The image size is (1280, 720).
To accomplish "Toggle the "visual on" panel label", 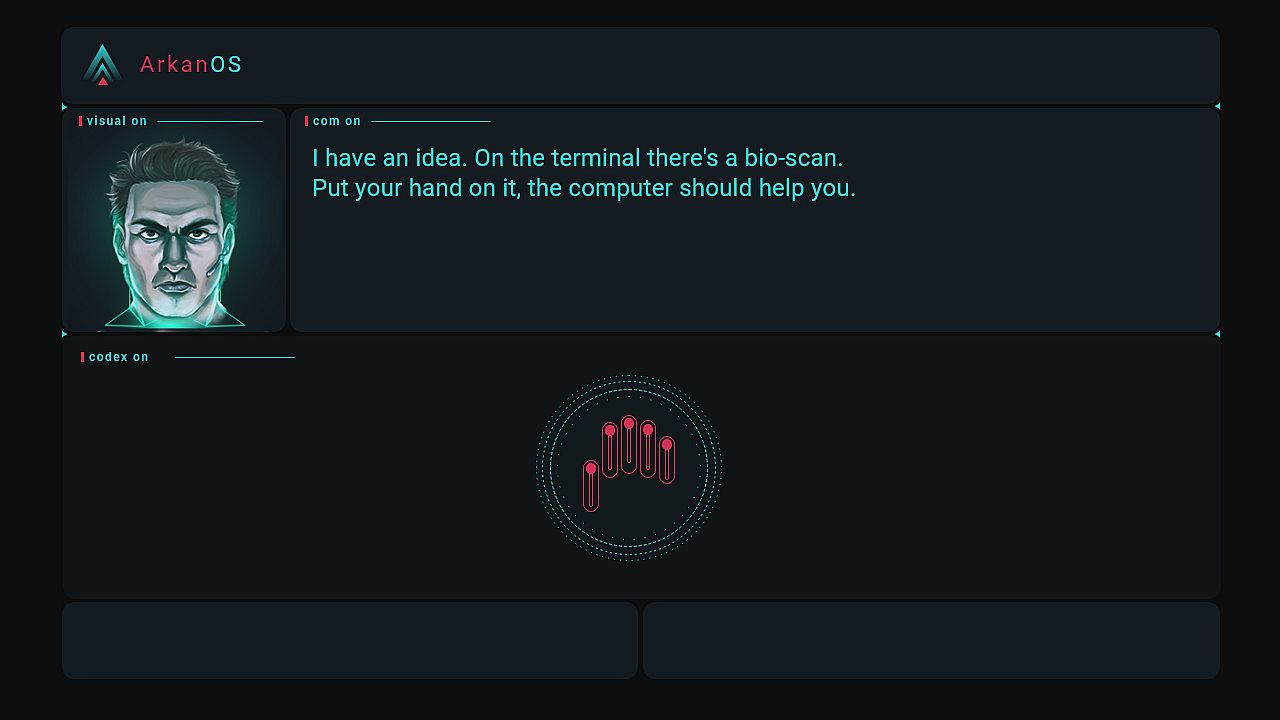I will (116, 121).
